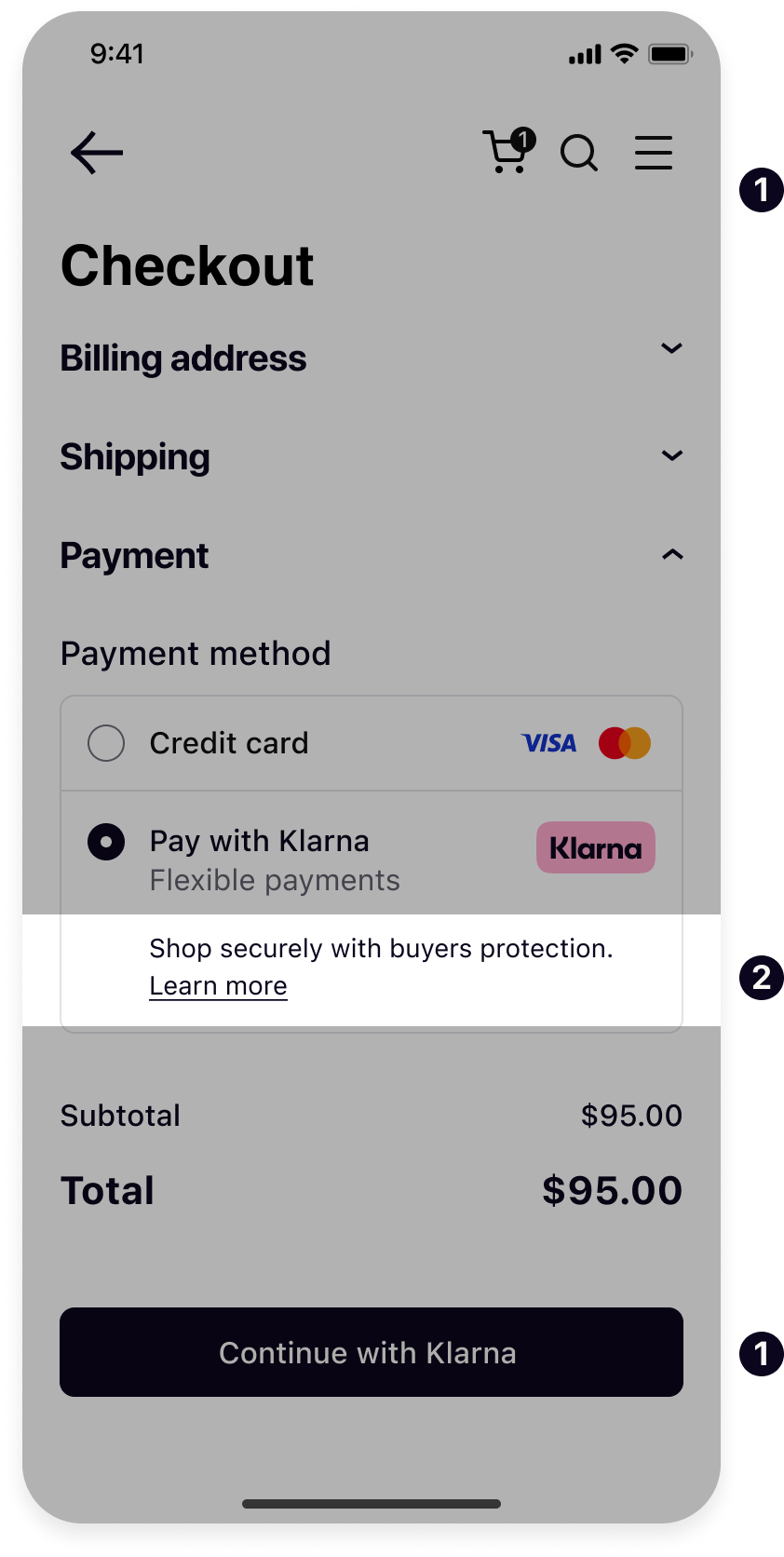Screen dimensions: 784x1557
Task: Tap the back arrow icon
Action: (x=97, y=153)
